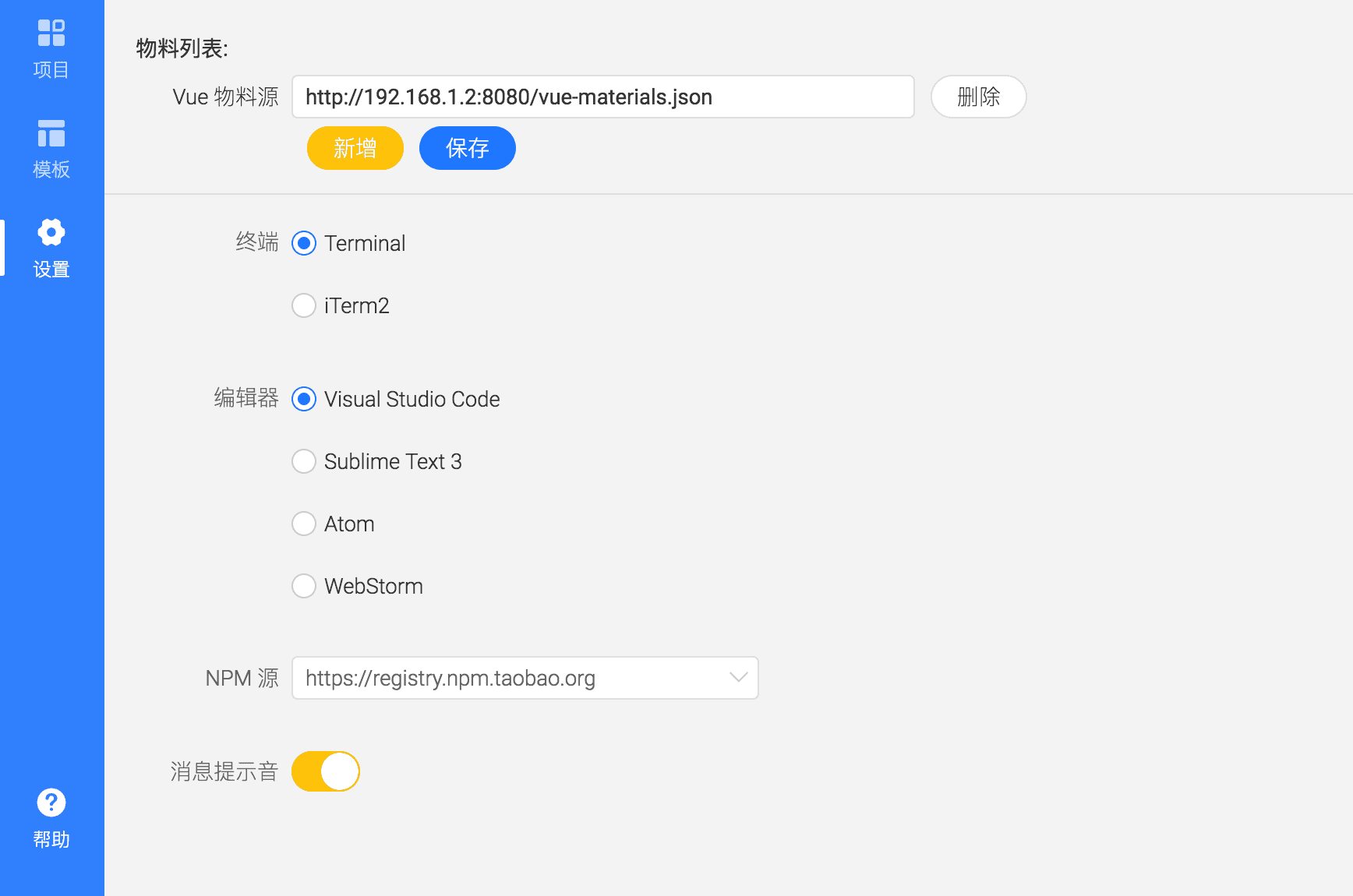
Task: Click the Settings gear icon
Action: (x=51, y=232)
